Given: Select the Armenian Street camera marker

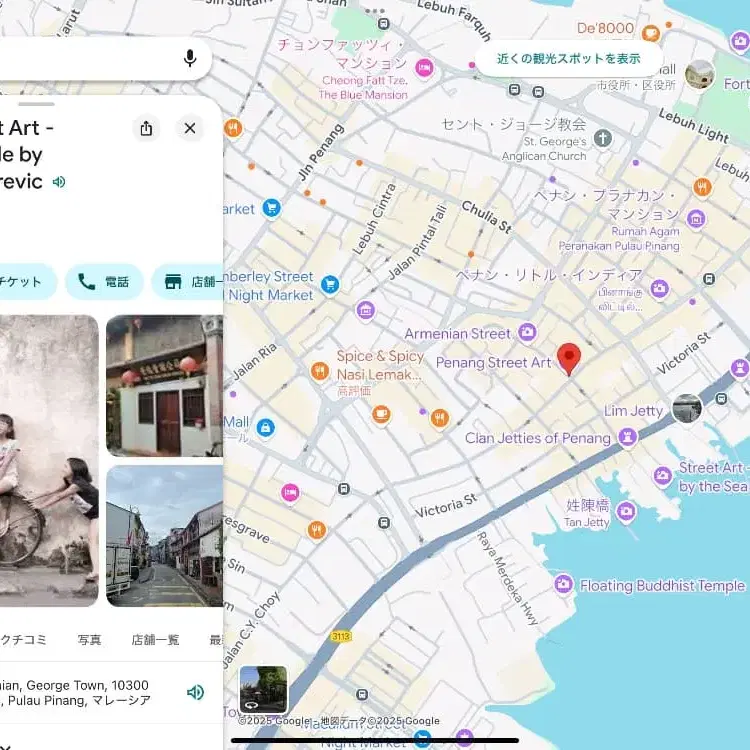Looking at the screenshot, I should click(x=527, y=331).
